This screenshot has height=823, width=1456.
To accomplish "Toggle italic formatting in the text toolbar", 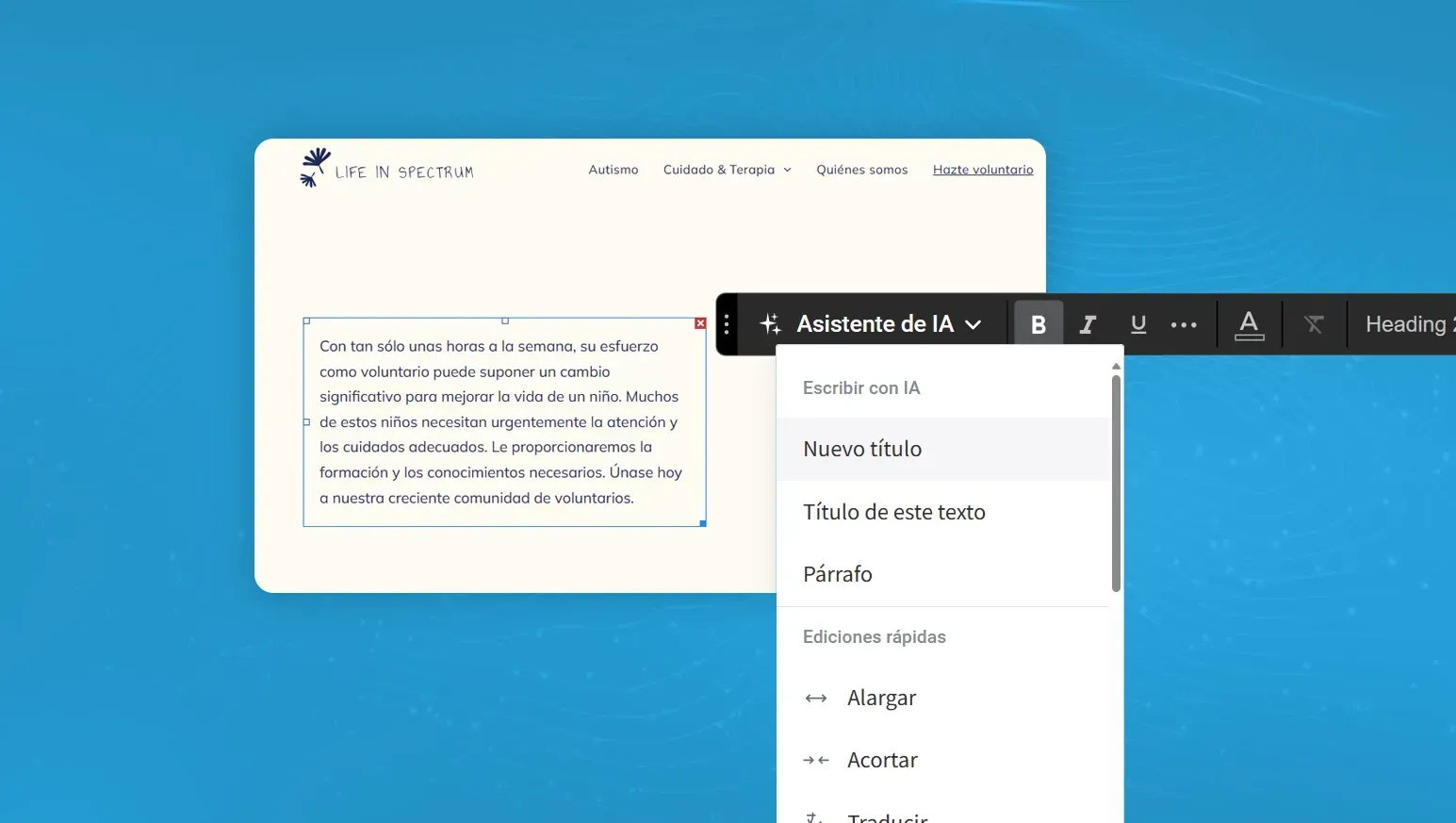I will point(1088,324).
